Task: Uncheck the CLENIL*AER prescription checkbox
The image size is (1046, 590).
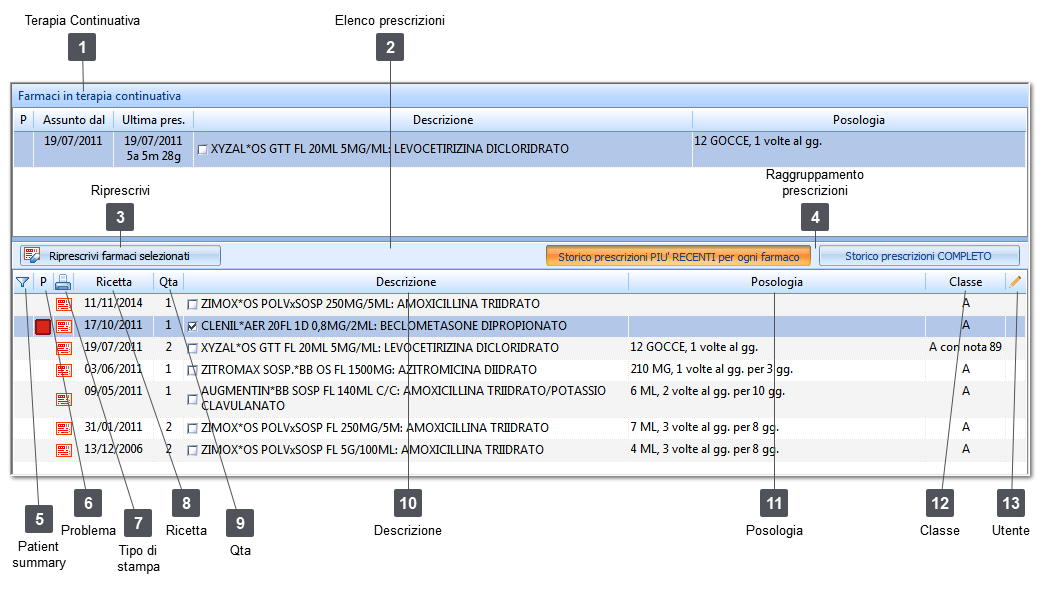Action: tap(192, 326)
